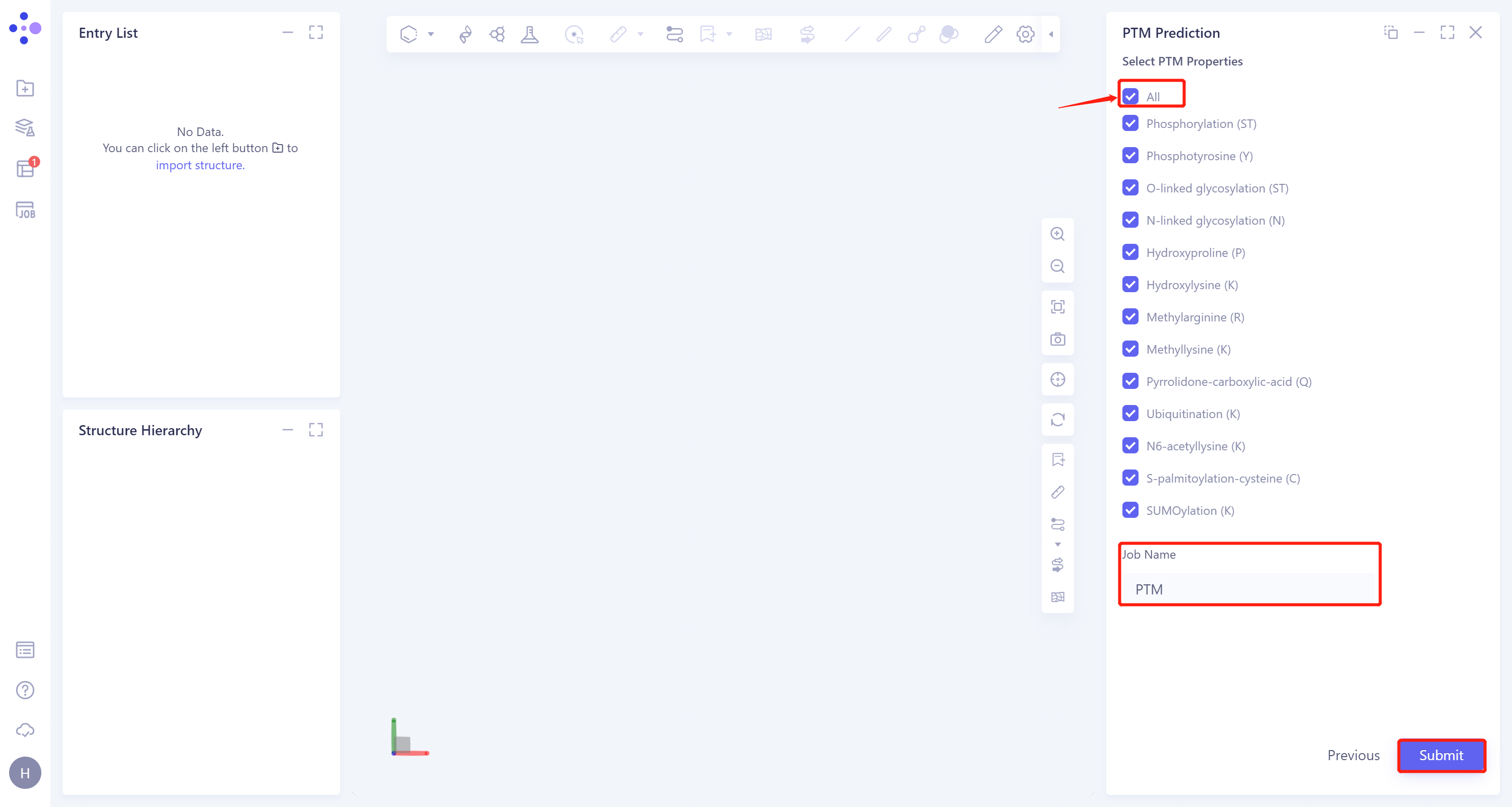Uncheck SUMOylation (K) option

[x=1131, y=510]
